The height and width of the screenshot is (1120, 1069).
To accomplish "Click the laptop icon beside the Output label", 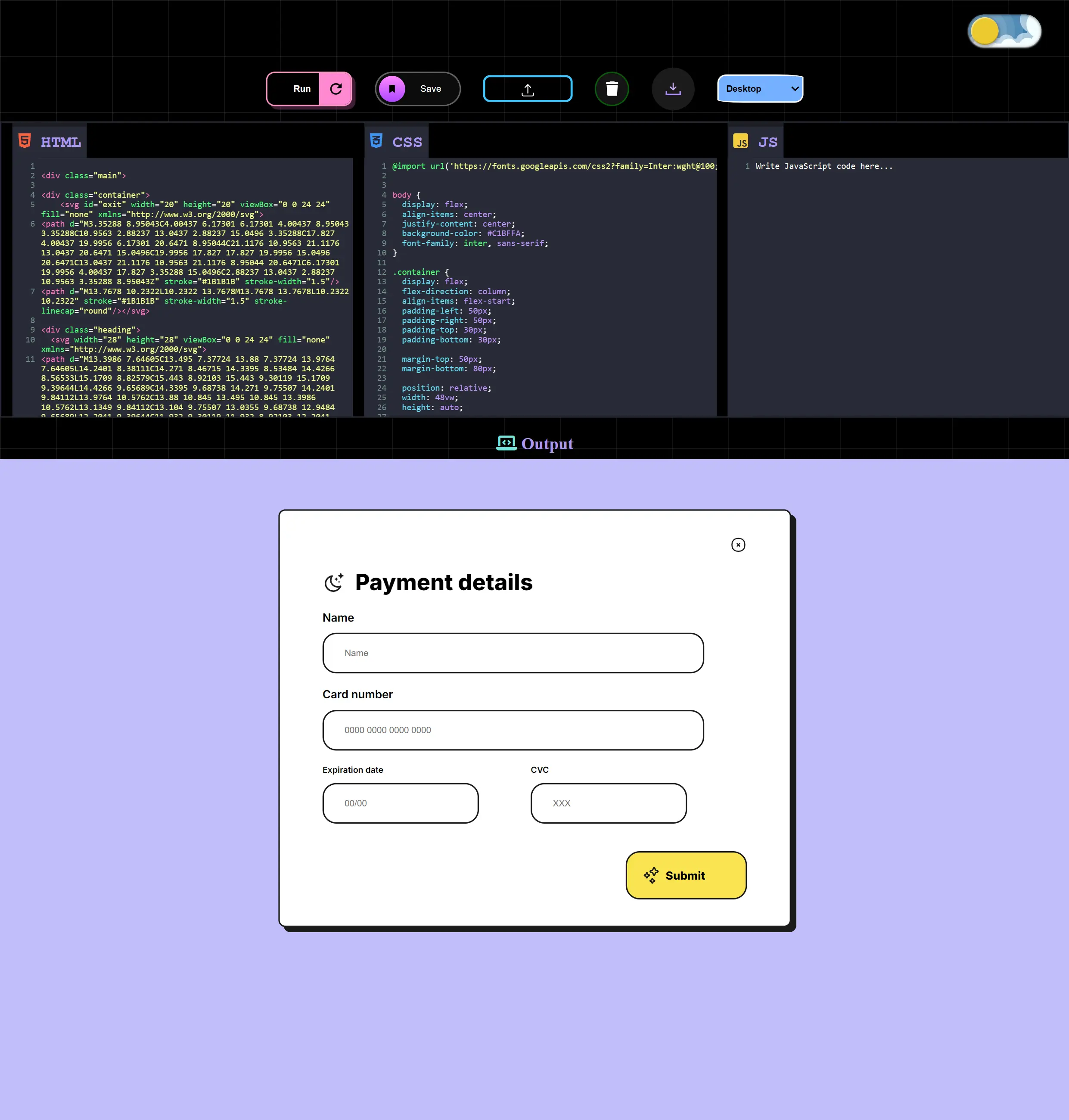I will 506,443.
